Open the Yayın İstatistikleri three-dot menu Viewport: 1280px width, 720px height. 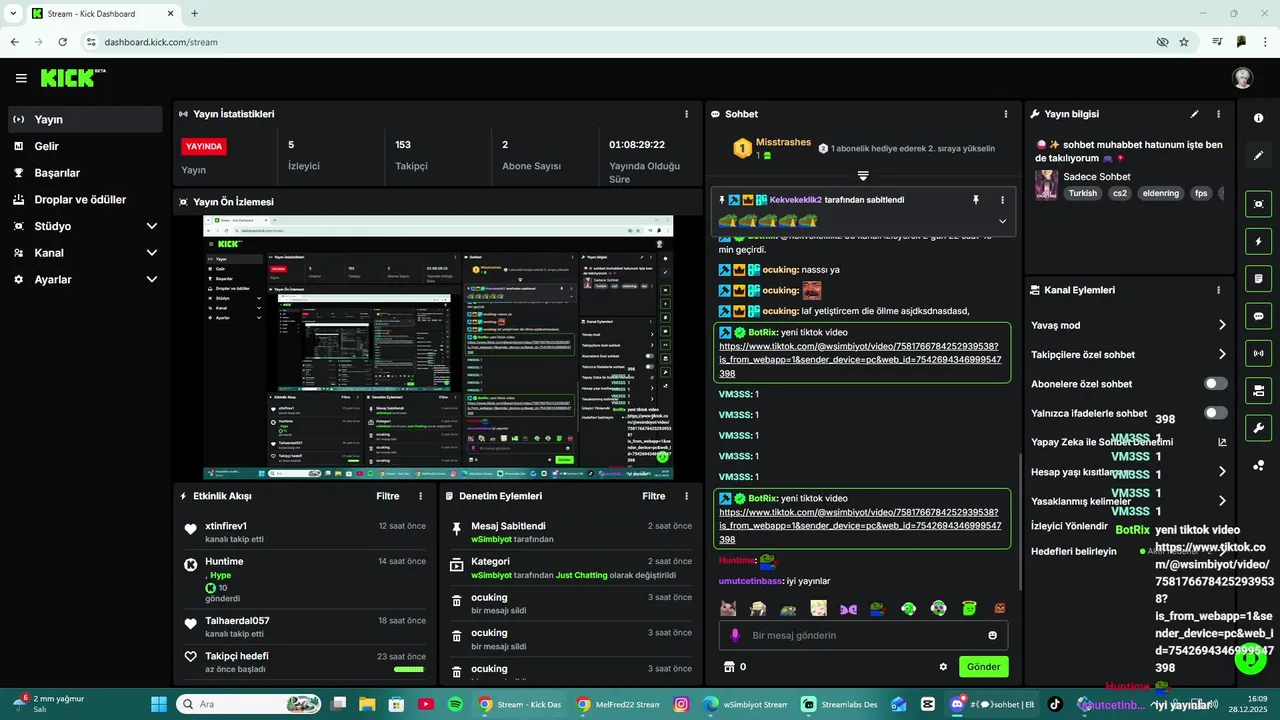[686, 114]
